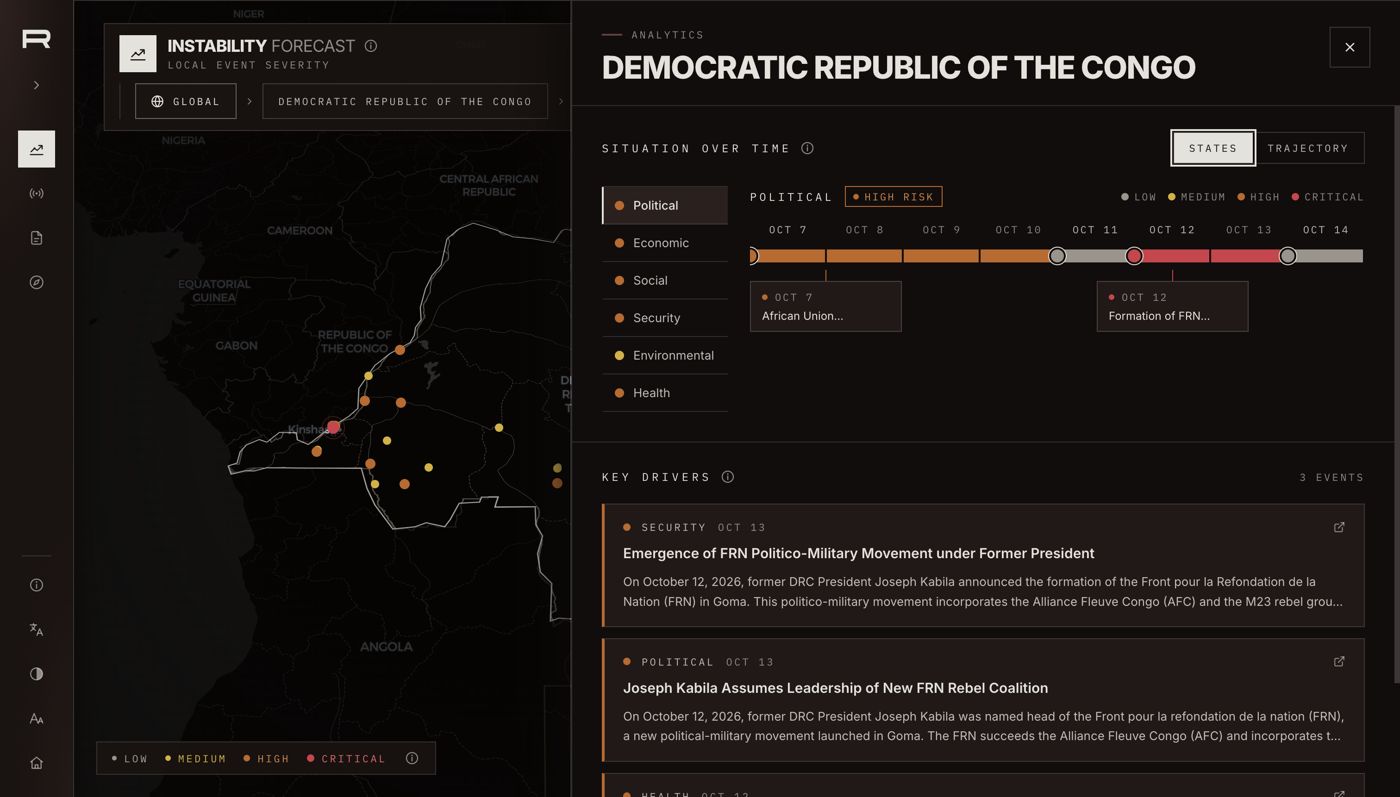The image size is (1400, 797).
Task: Click the info icon next to Key Drivers
Action: click(x=728, y=477)
